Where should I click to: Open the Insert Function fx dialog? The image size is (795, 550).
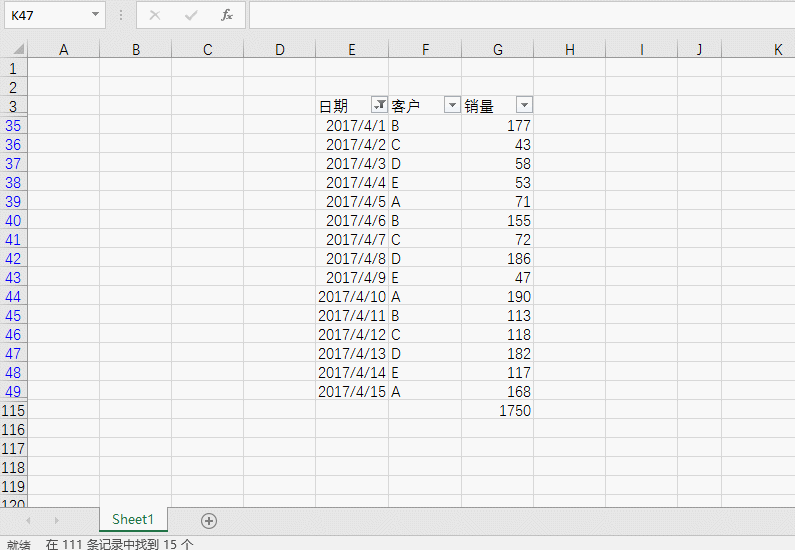coord(227,15)
